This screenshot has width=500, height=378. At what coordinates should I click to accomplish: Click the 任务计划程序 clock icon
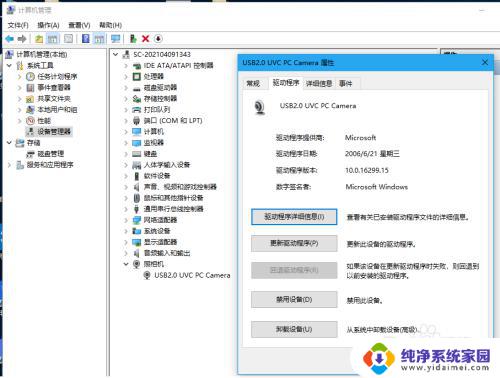[30, 77]
